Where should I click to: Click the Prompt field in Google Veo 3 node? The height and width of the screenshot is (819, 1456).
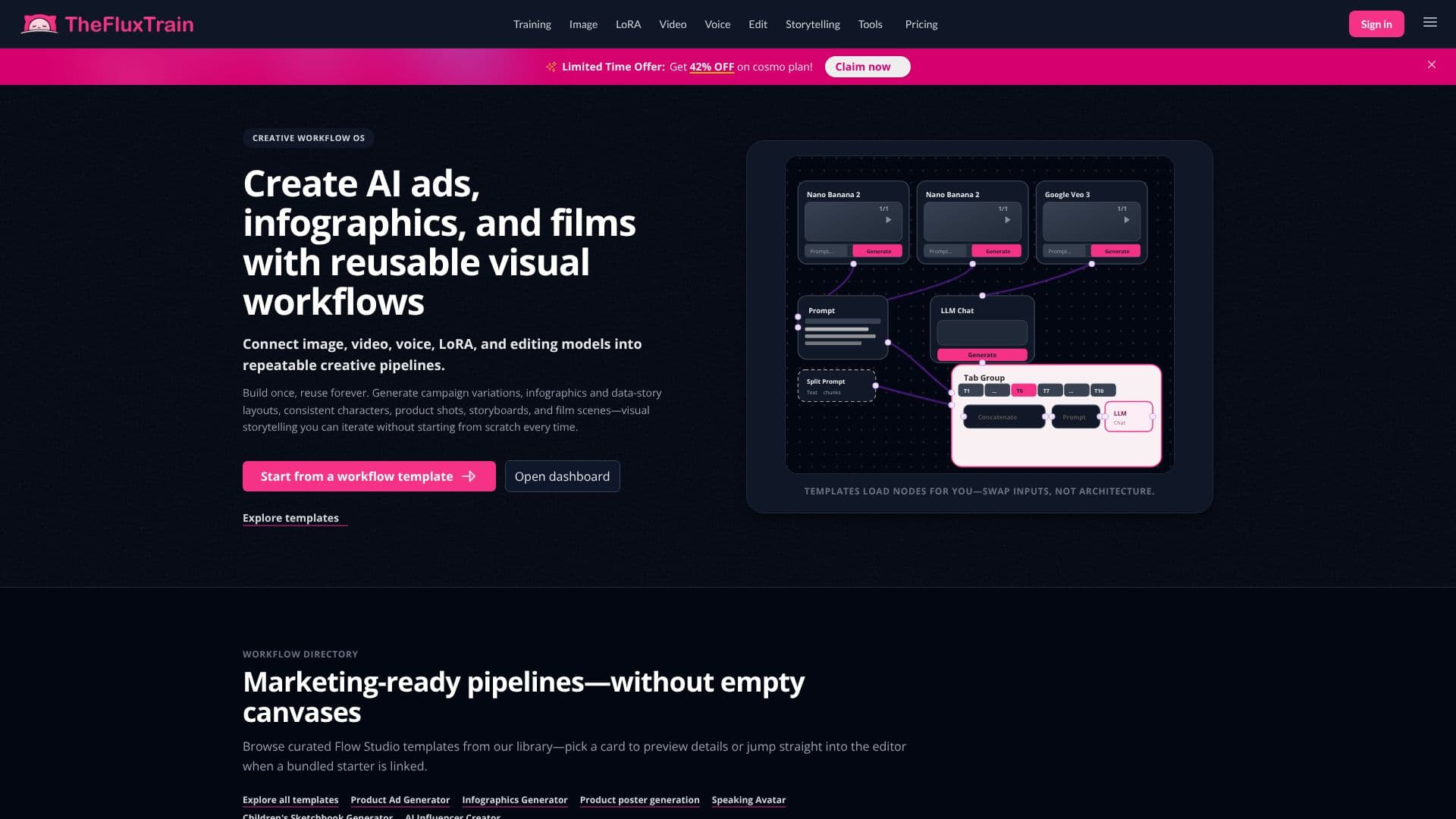(x=1064, y=251)
